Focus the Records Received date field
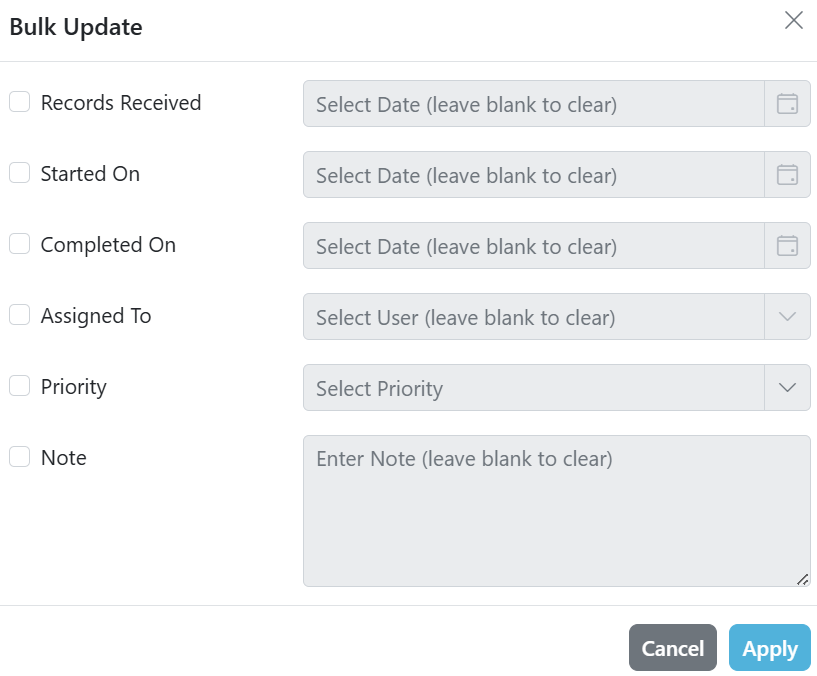 [x=534, y=103]
